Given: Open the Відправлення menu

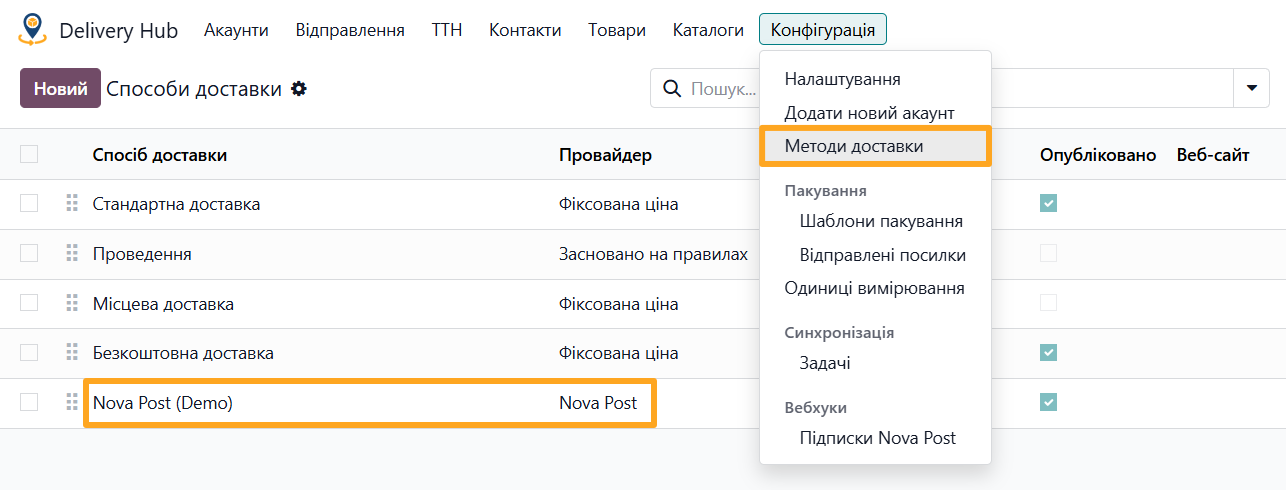Looking at the screenshot, I should pos(350,30).
